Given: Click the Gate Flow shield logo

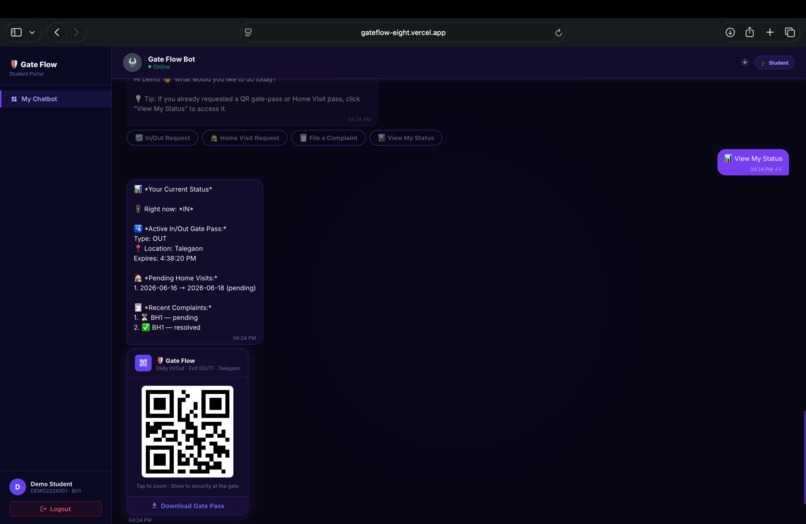Looking at the screenshot, I should click(14, 64).
